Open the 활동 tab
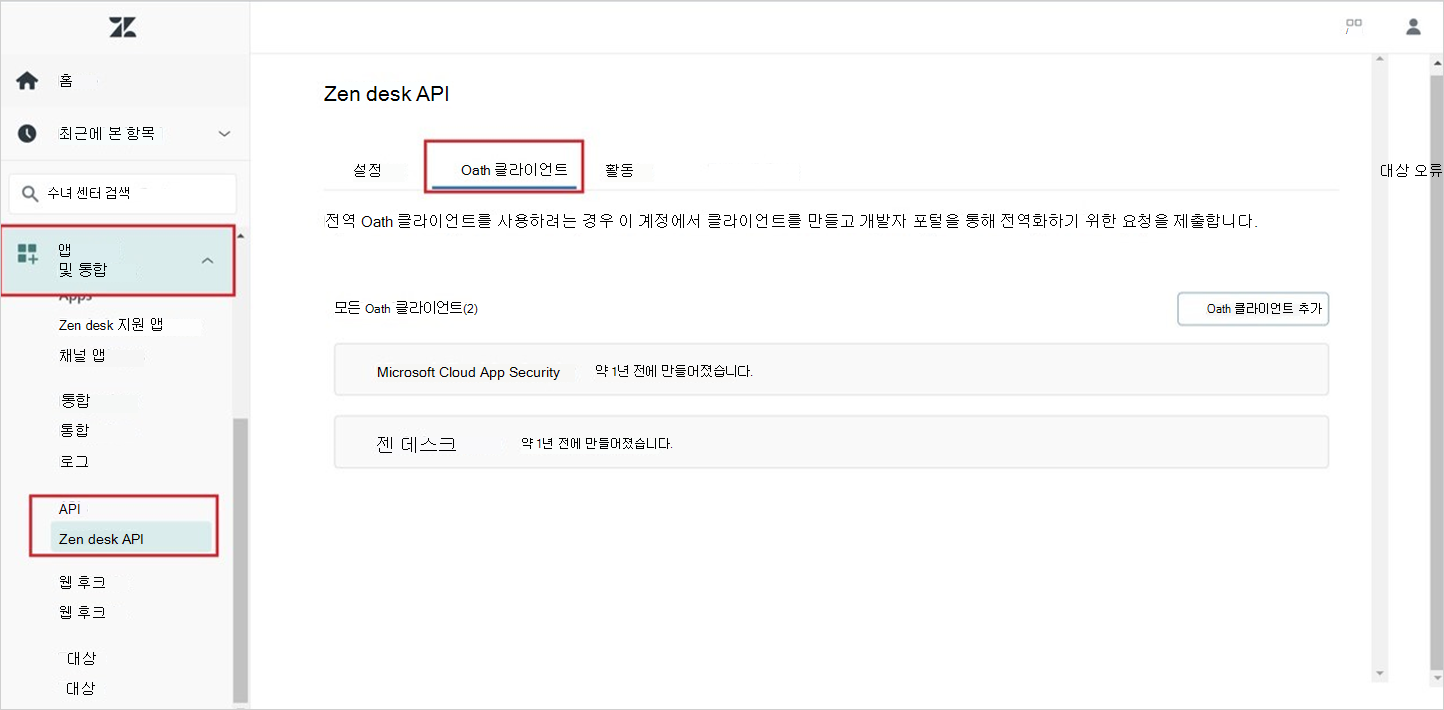1444x710 pixels. (x=621, y=170)
